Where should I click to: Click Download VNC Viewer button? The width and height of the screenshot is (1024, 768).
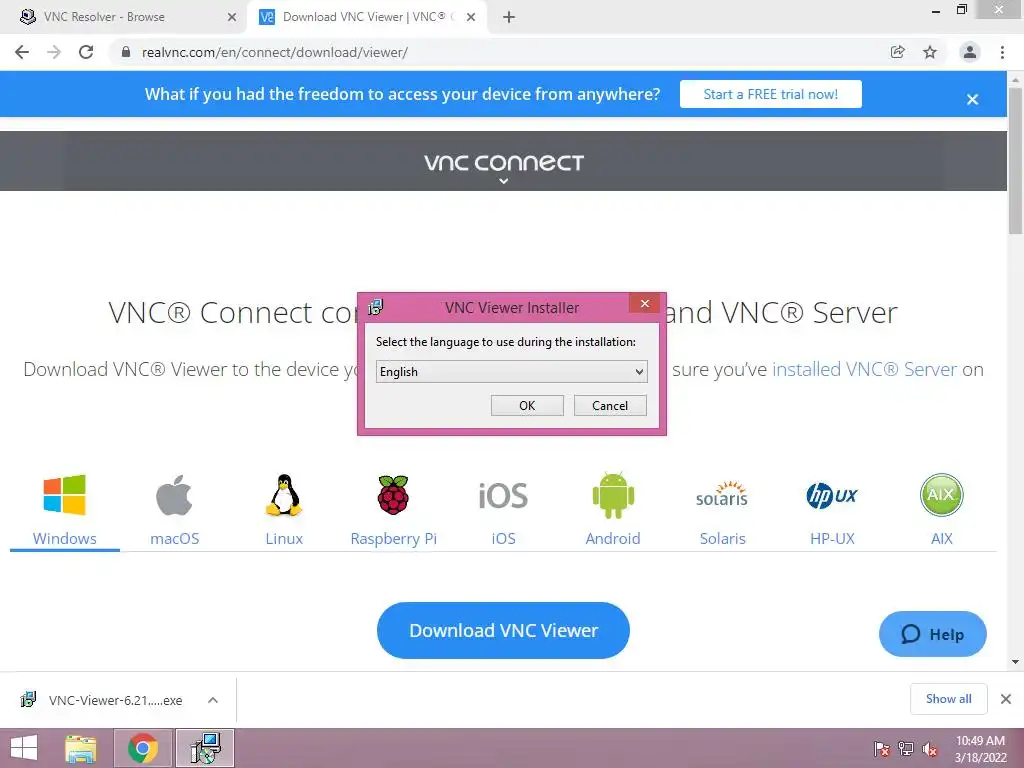tap(503, 630)
